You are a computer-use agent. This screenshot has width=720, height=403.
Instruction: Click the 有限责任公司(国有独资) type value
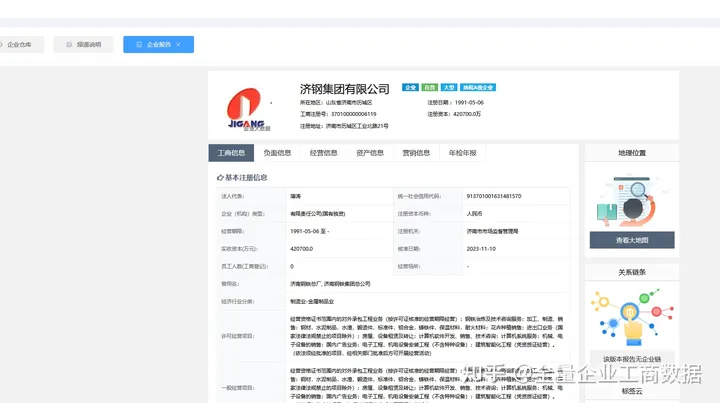click(317, 213)
